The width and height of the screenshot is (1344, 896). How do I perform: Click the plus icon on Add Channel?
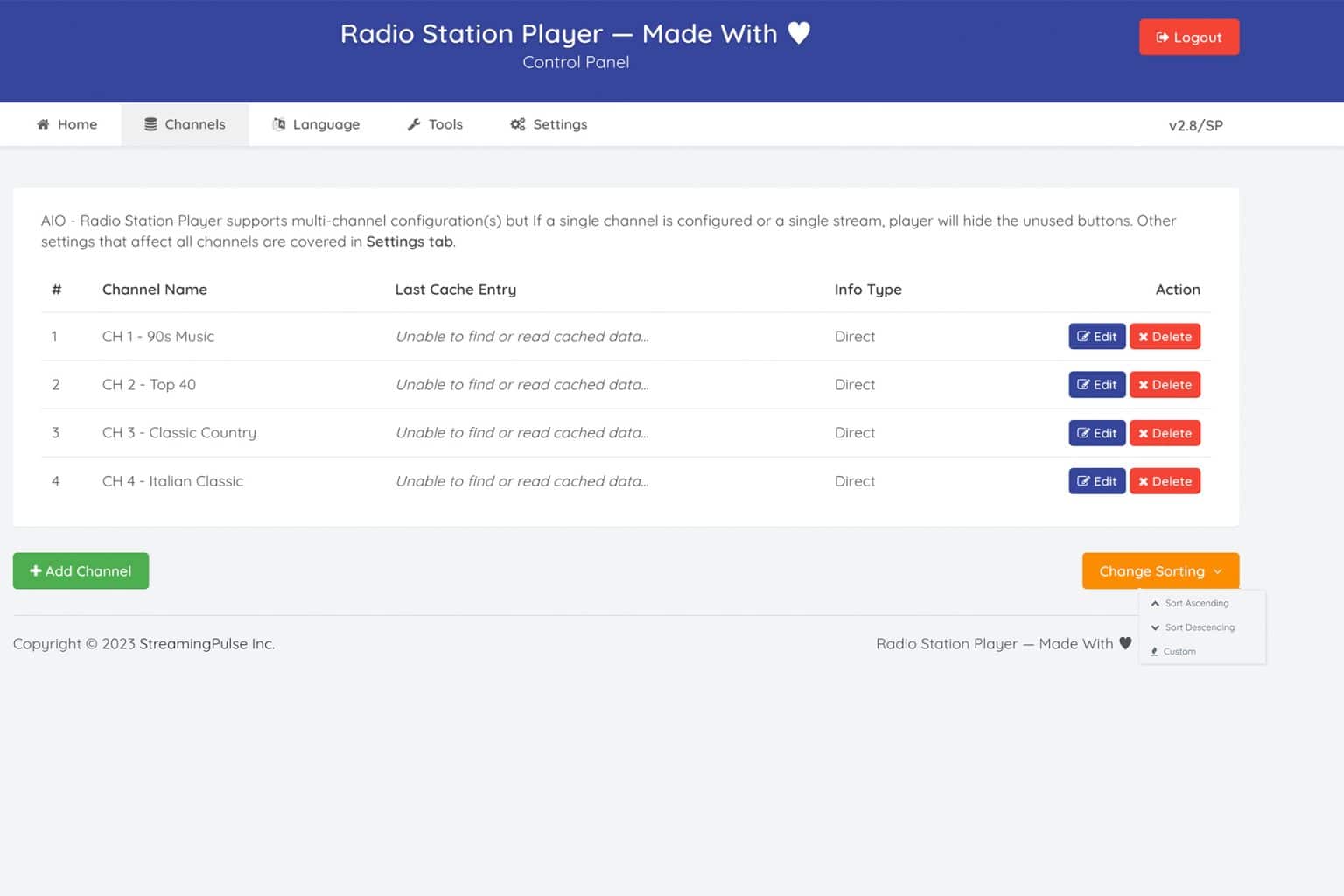coord(36,570)
